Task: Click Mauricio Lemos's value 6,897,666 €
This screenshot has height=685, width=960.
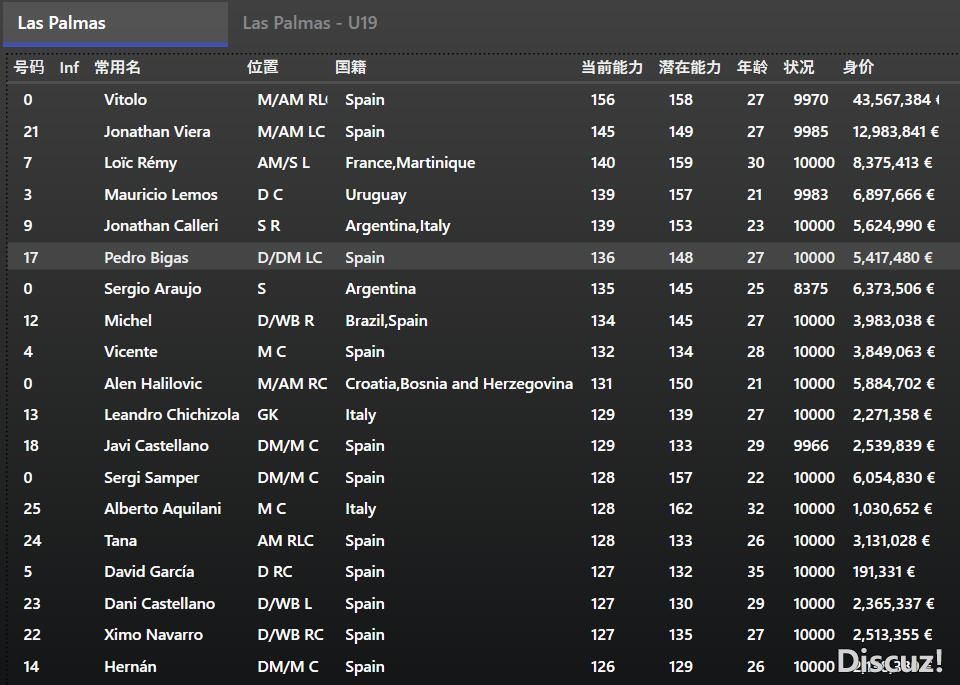Action: pyautogui.click(x=893, y=195)
